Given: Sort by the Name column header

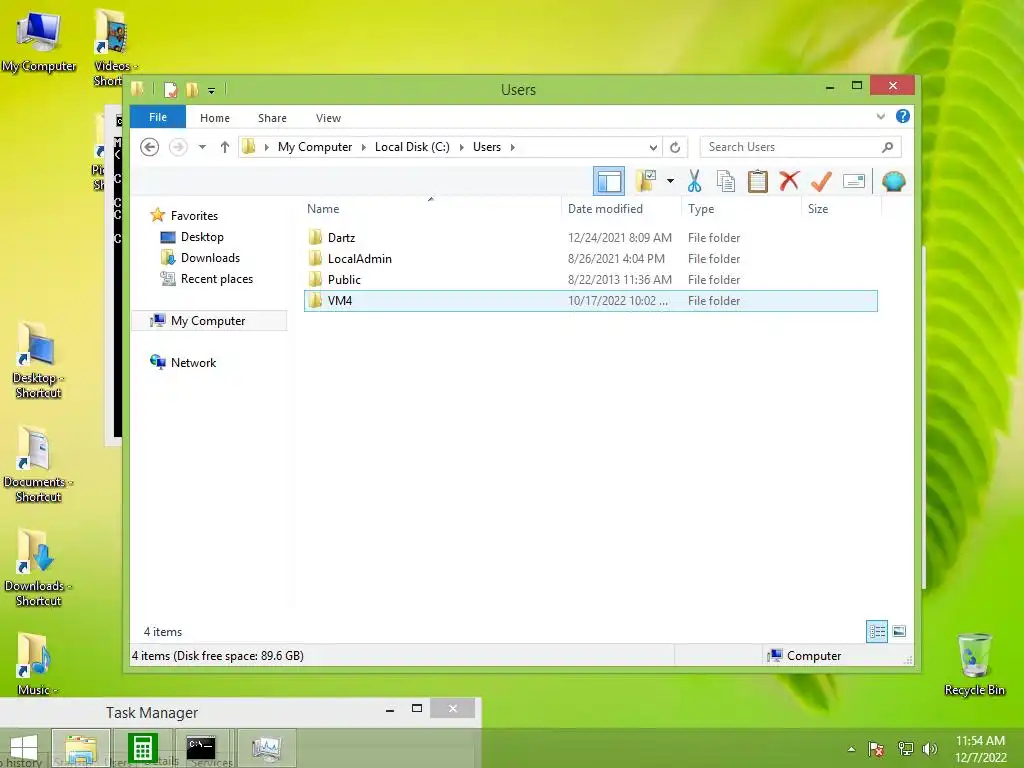Looking at the screenshot, I should tap(431, 208).
